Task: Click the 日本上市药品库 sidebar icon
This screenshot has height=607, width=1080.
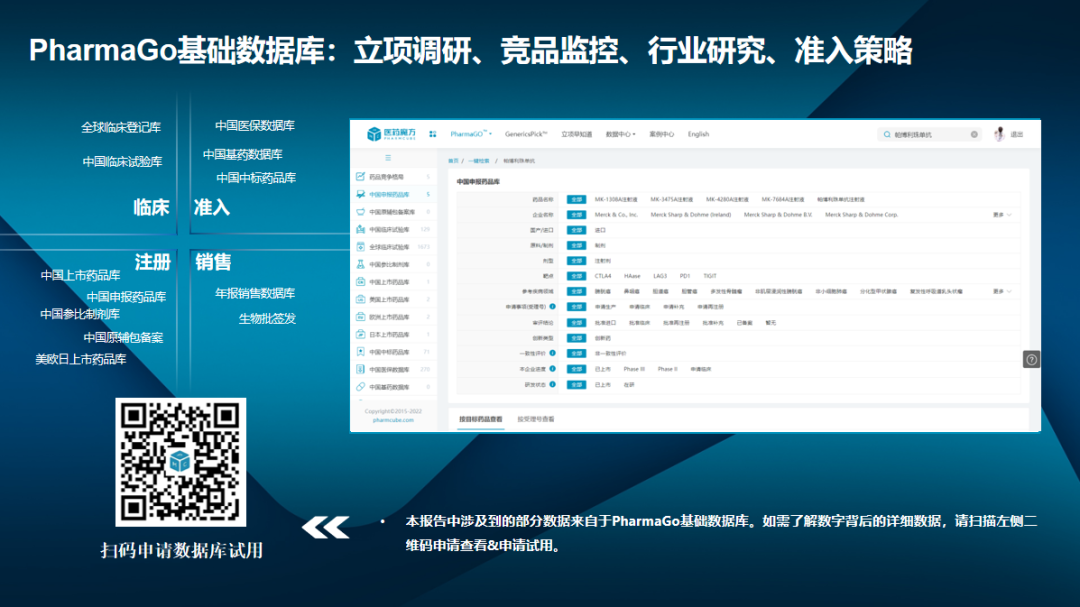Action: (x=360, y=334)
